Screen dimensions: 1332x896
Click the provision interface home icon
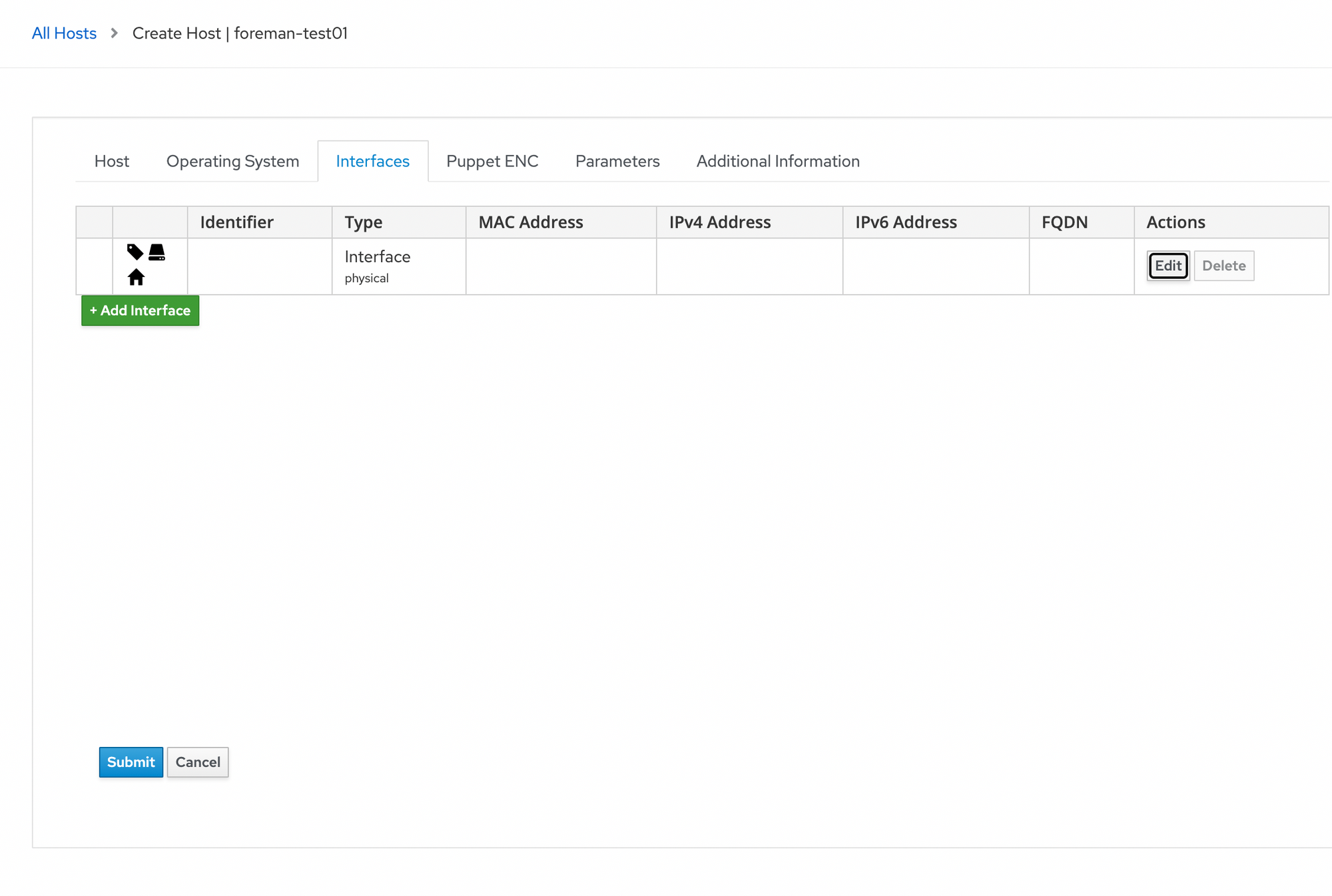(136, 277)
